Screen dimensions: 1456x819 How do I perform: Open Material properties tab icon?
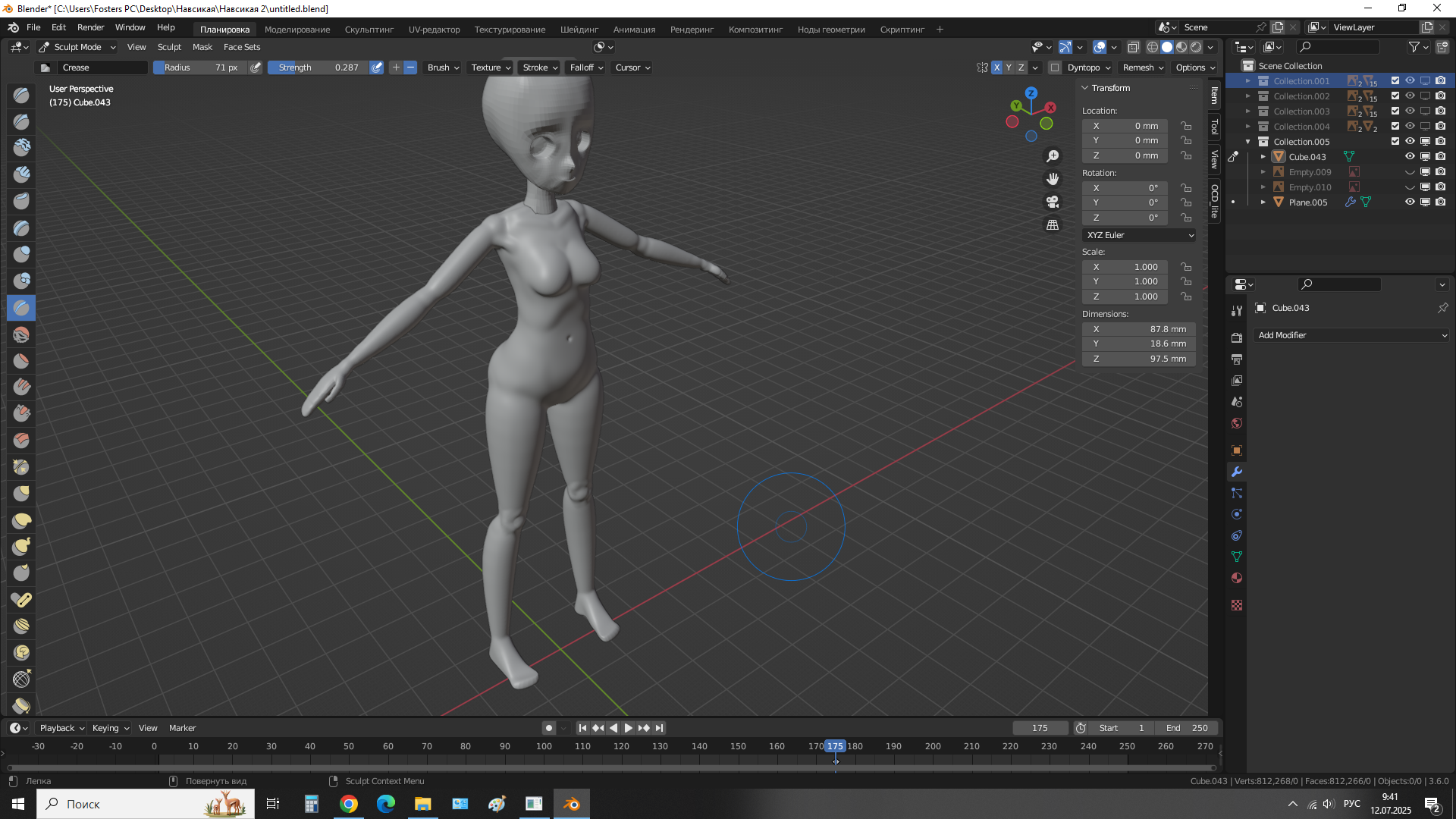(x=1237, y=578)
